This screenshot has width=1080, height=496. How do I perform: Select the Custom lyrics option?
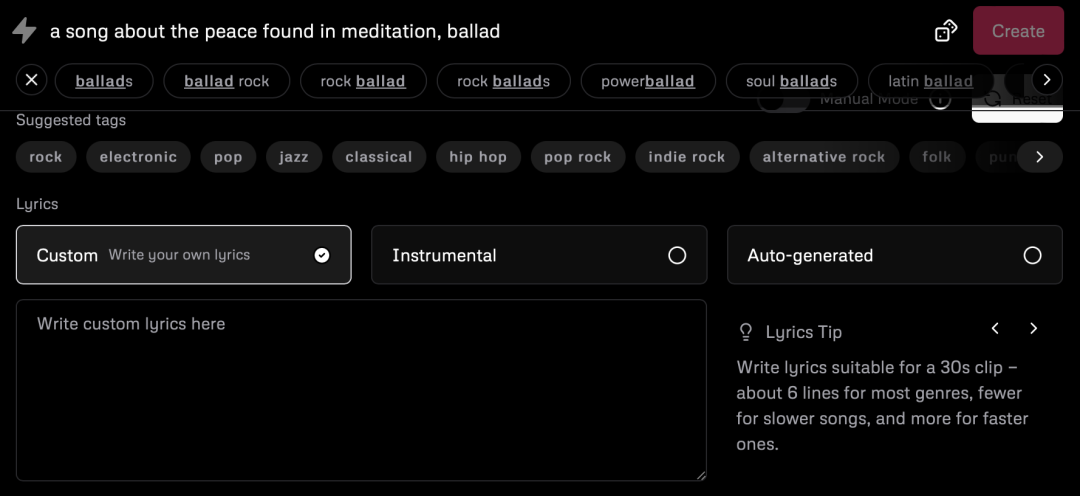[x=184, y=255]
